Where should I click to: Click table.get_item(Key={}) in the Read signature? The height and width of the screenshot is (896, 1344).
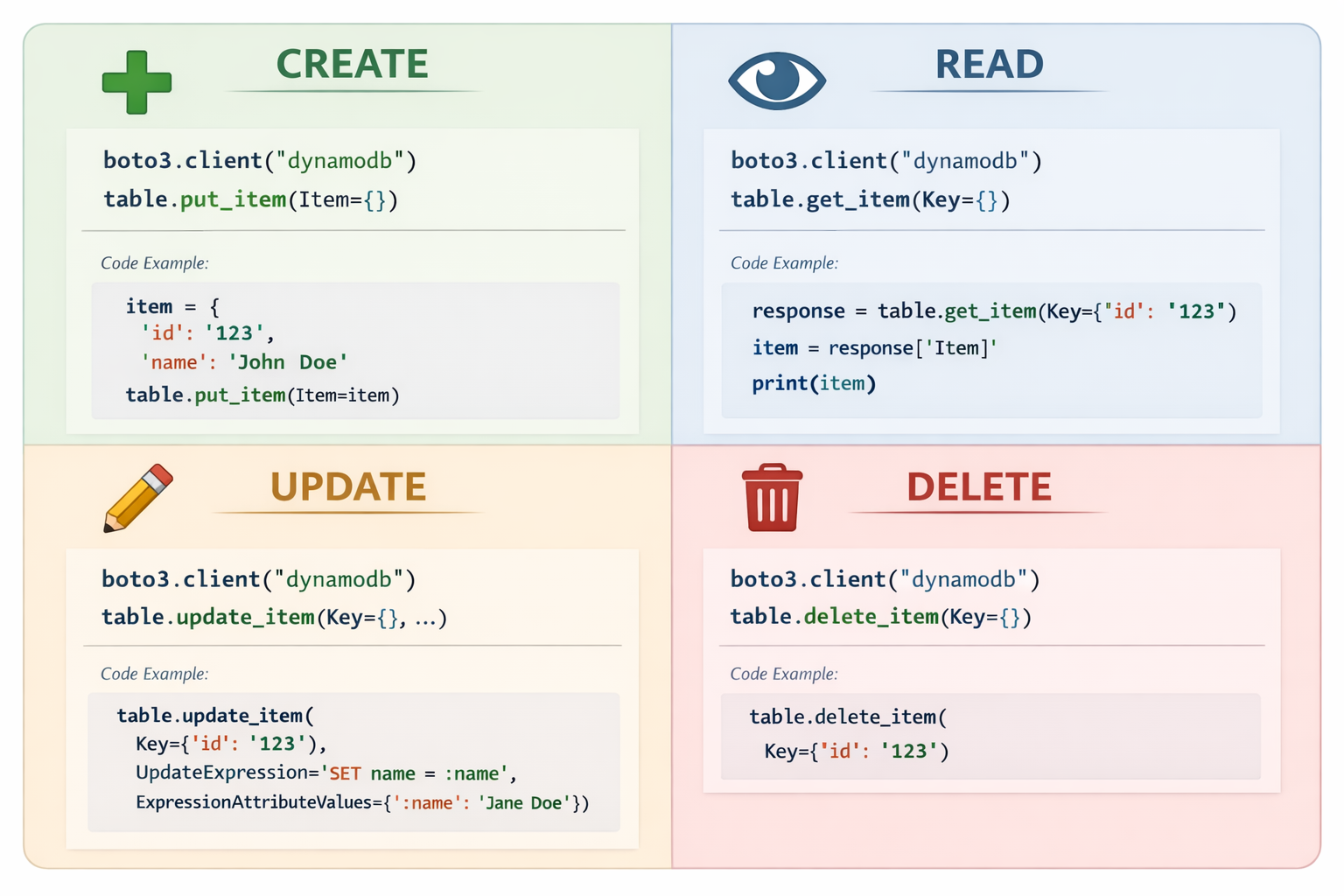click(870, 199)
